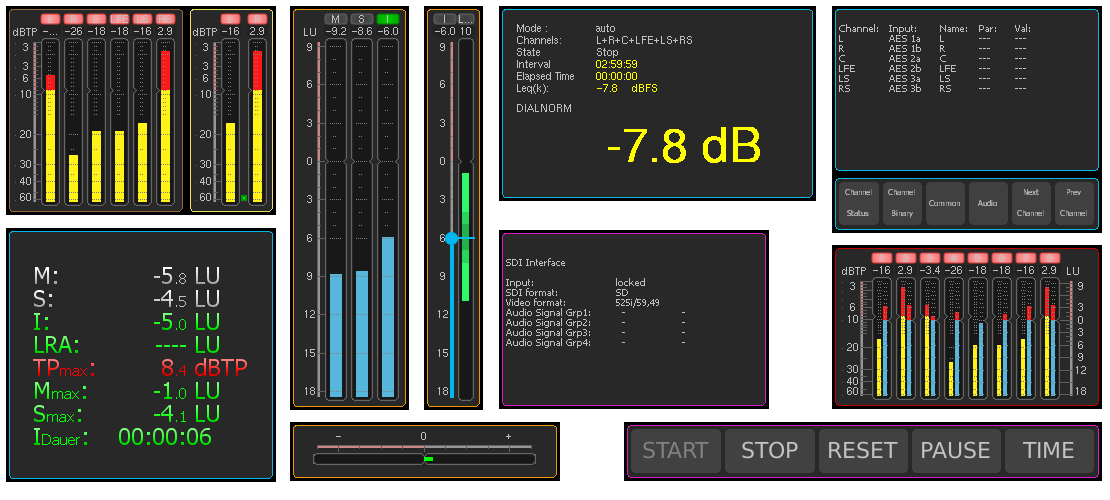Click the Audio Signal Grp1 row
Image resolution: width=1110 pixels, height=500 pixels.
click(x=595, y=312)
